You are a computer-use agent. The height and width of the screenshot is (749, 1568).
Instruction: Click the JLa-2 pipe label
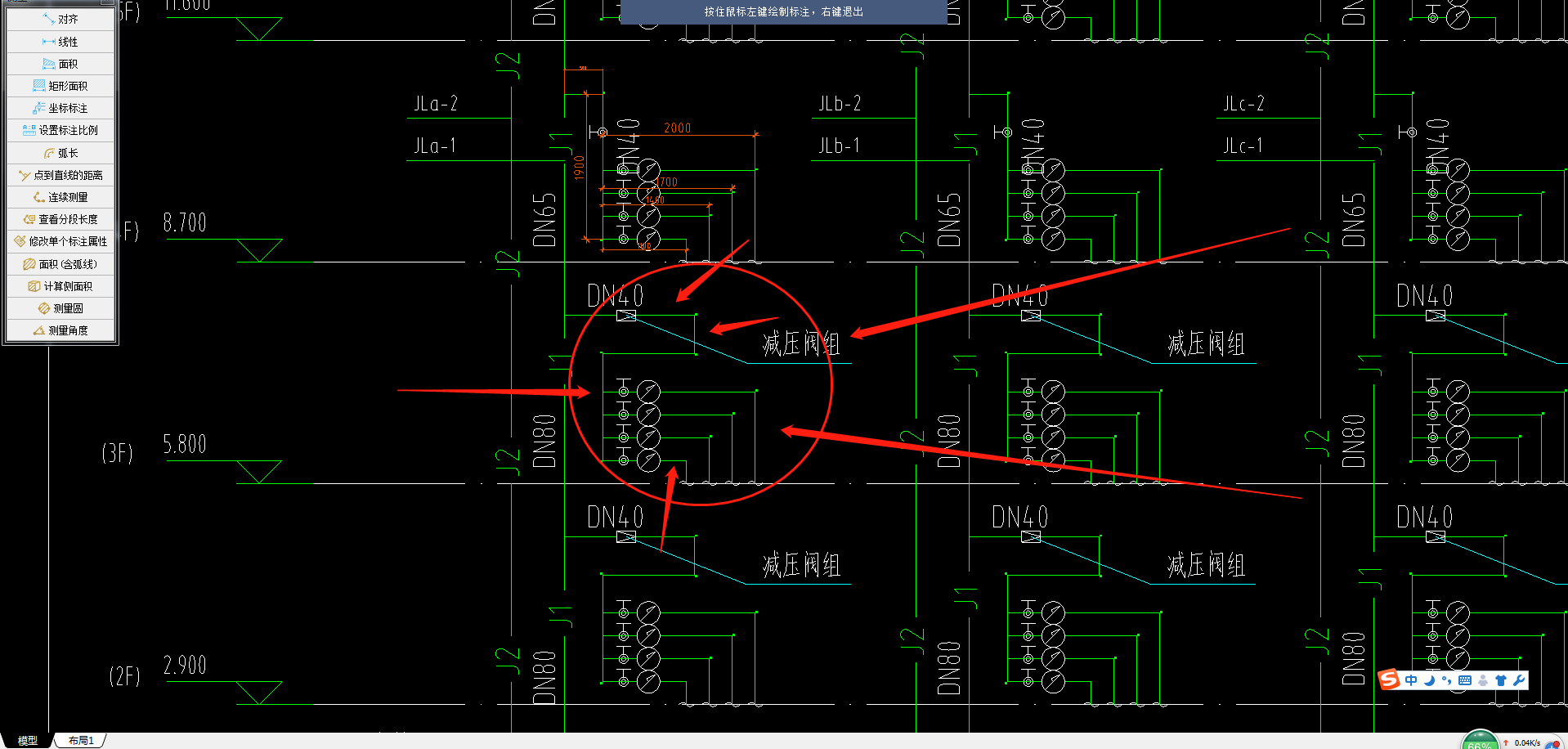click(436, 104)
